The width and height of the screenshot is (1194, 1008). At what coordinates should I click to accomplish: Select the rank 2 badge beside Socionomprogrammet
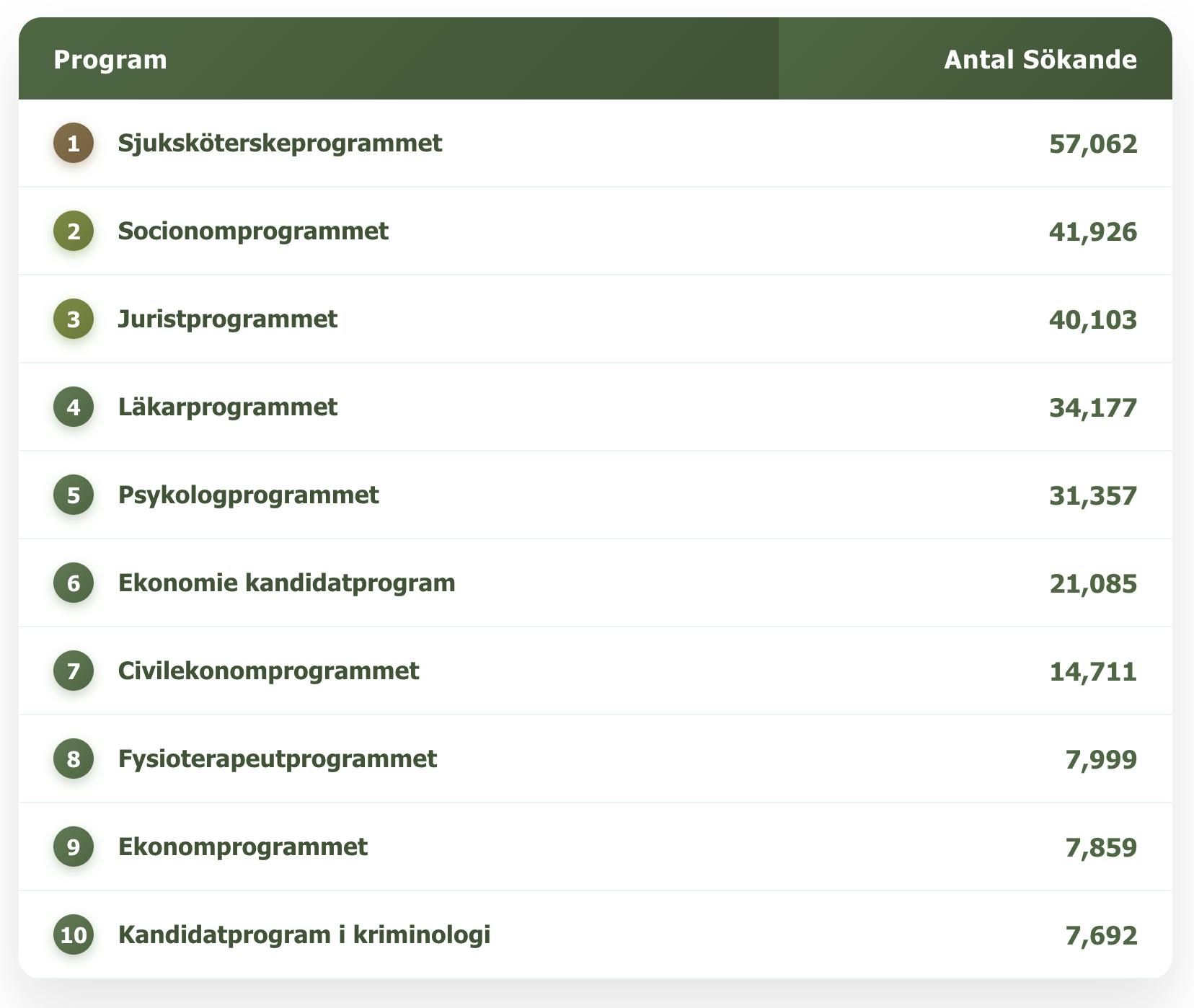click(x=73, y=231)
